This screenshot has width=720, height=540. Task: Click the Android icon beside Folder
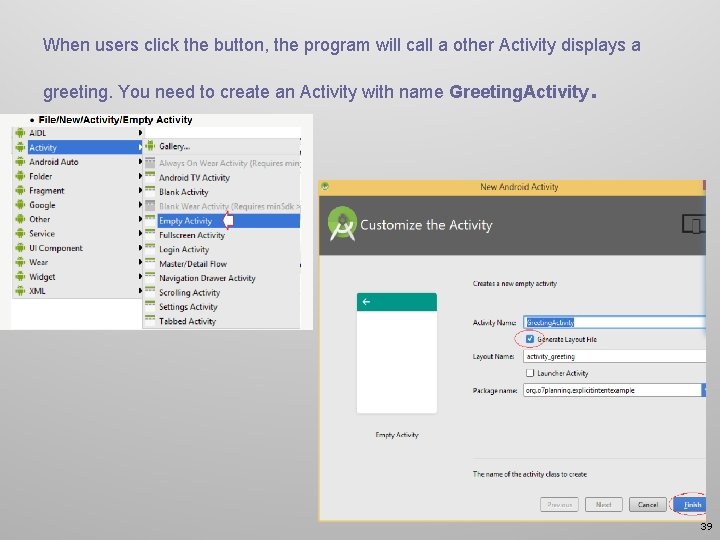click(x=20, y=176)
